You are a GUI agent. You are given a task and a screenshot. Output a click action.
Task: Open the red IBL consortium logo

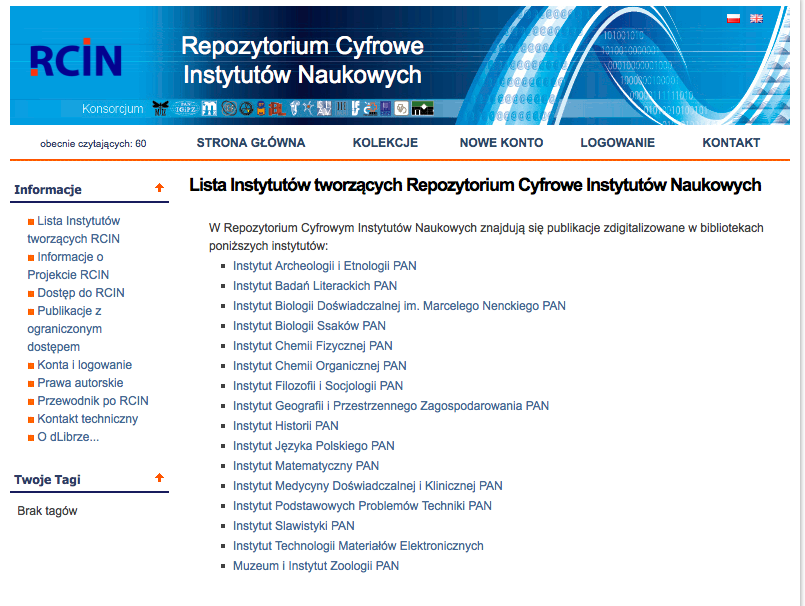click(x=277, y=108)
